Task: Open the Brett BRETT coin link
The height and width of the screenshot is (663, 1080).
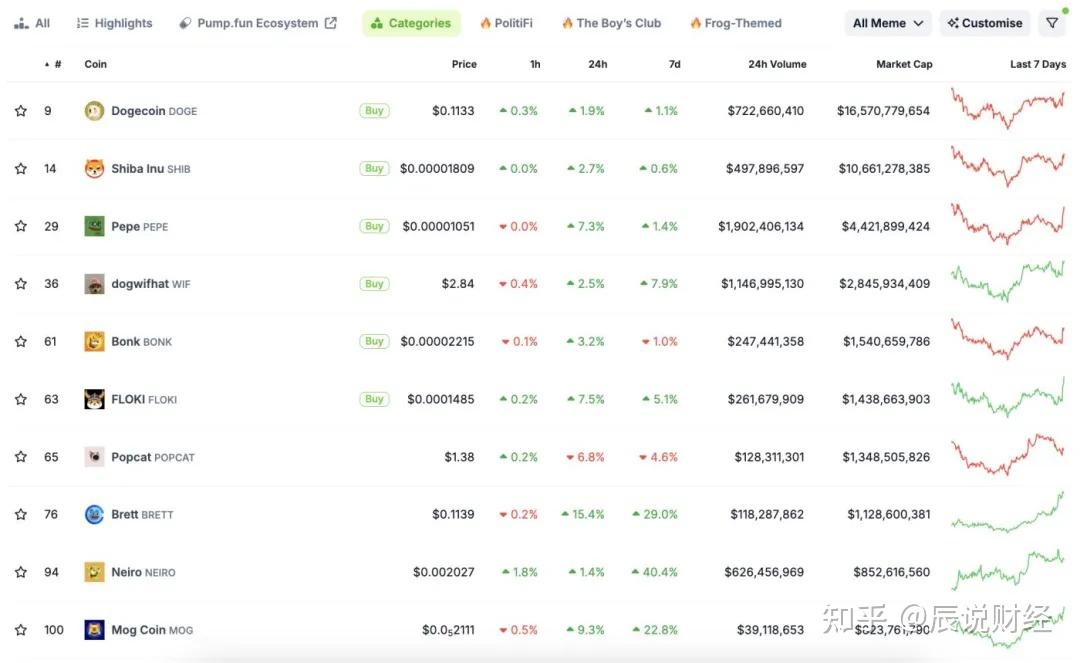Action: click(x=143, y=514)
